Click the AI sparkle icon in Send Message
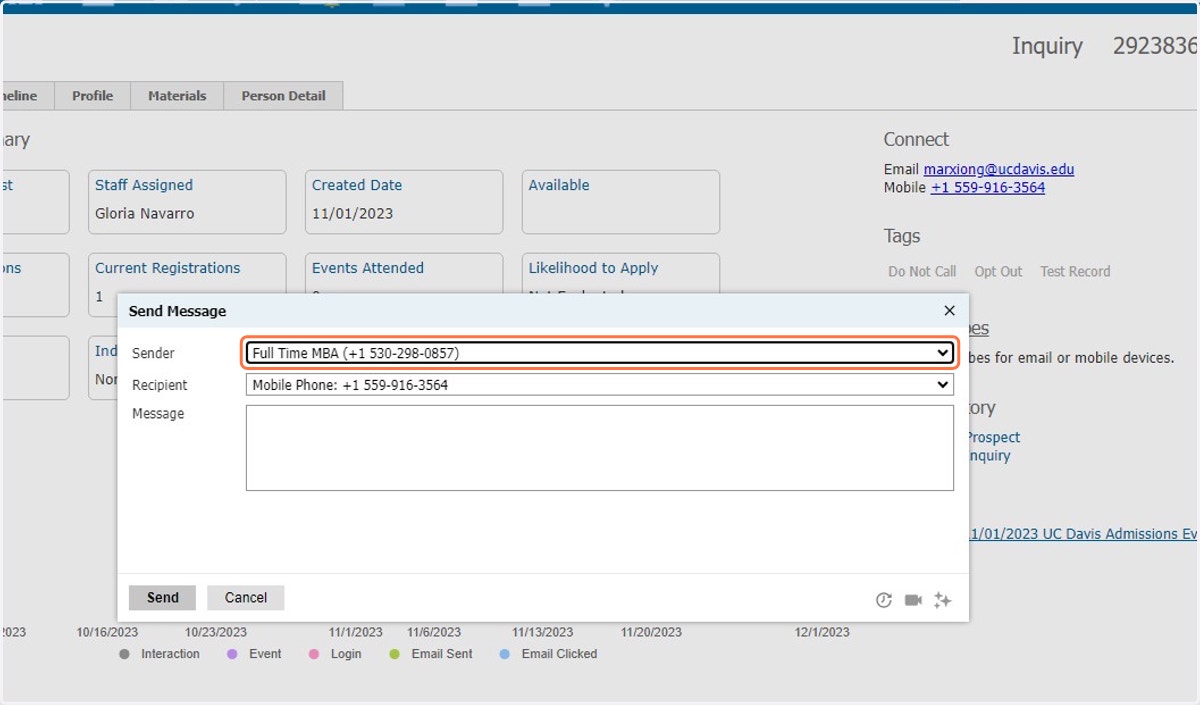Viewport: 1200px width, 705px height. 942,600
